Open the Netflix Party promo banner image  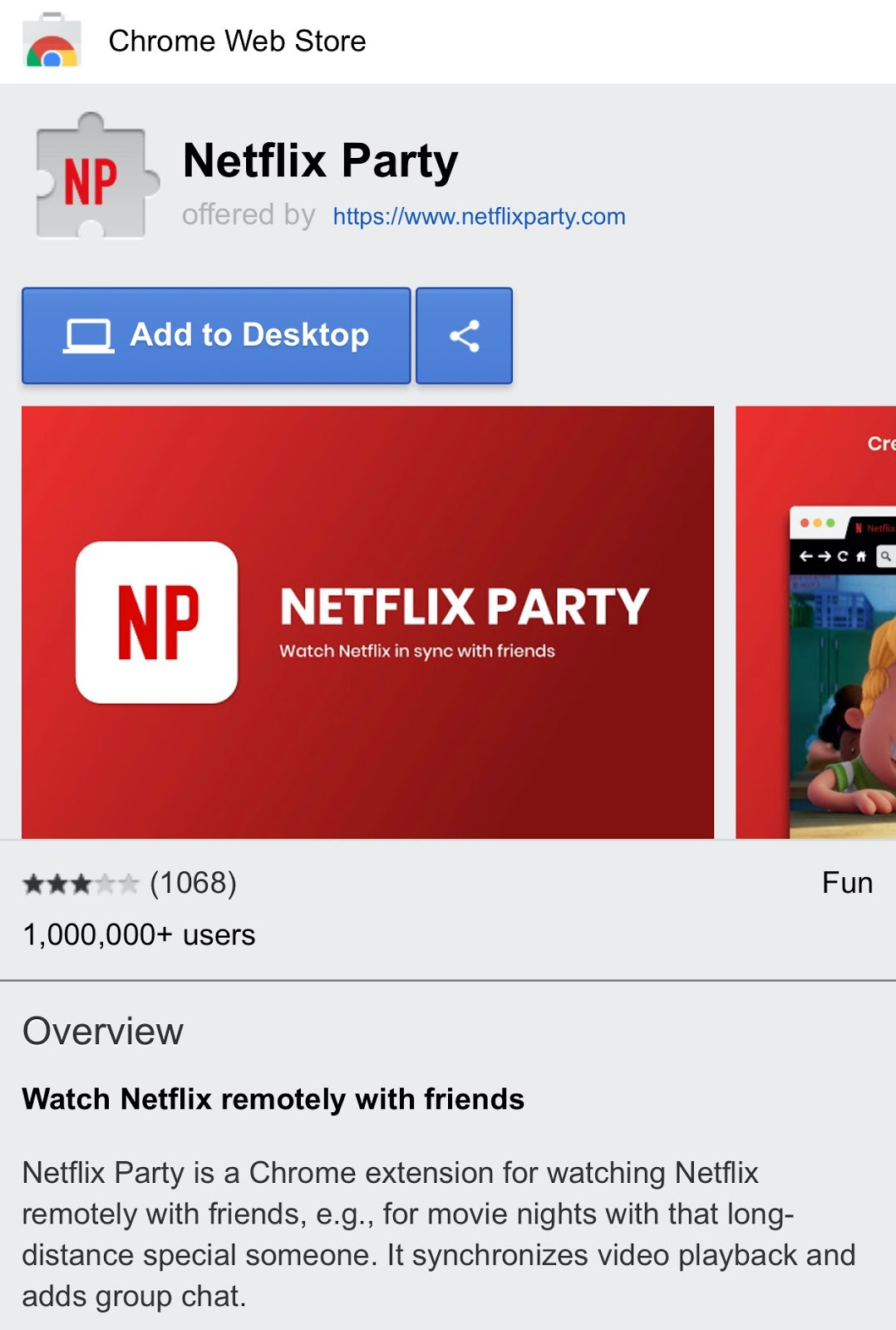click(367, 622)
